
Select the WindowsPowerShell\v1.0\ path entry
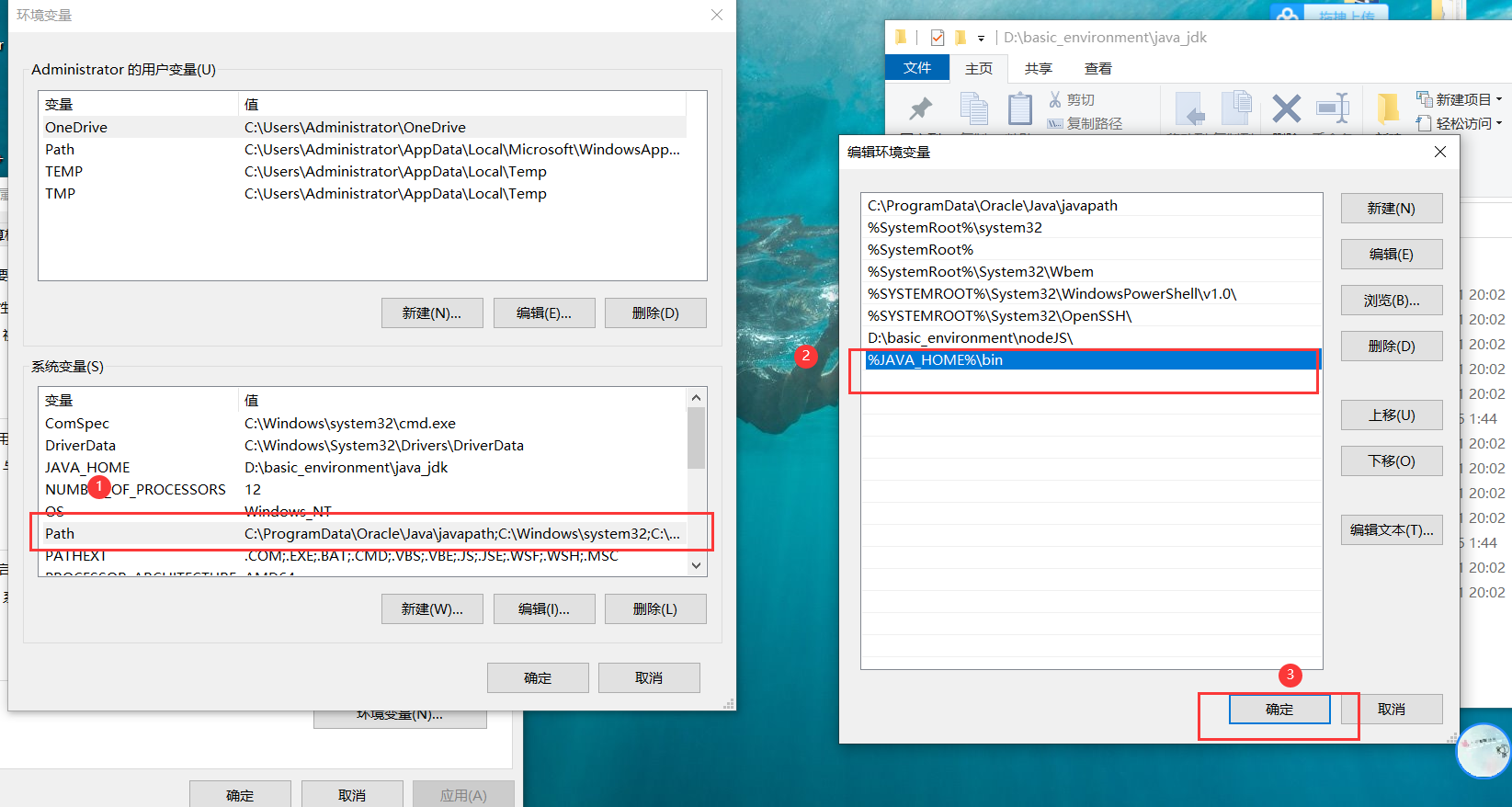[x=1091, y=294]
